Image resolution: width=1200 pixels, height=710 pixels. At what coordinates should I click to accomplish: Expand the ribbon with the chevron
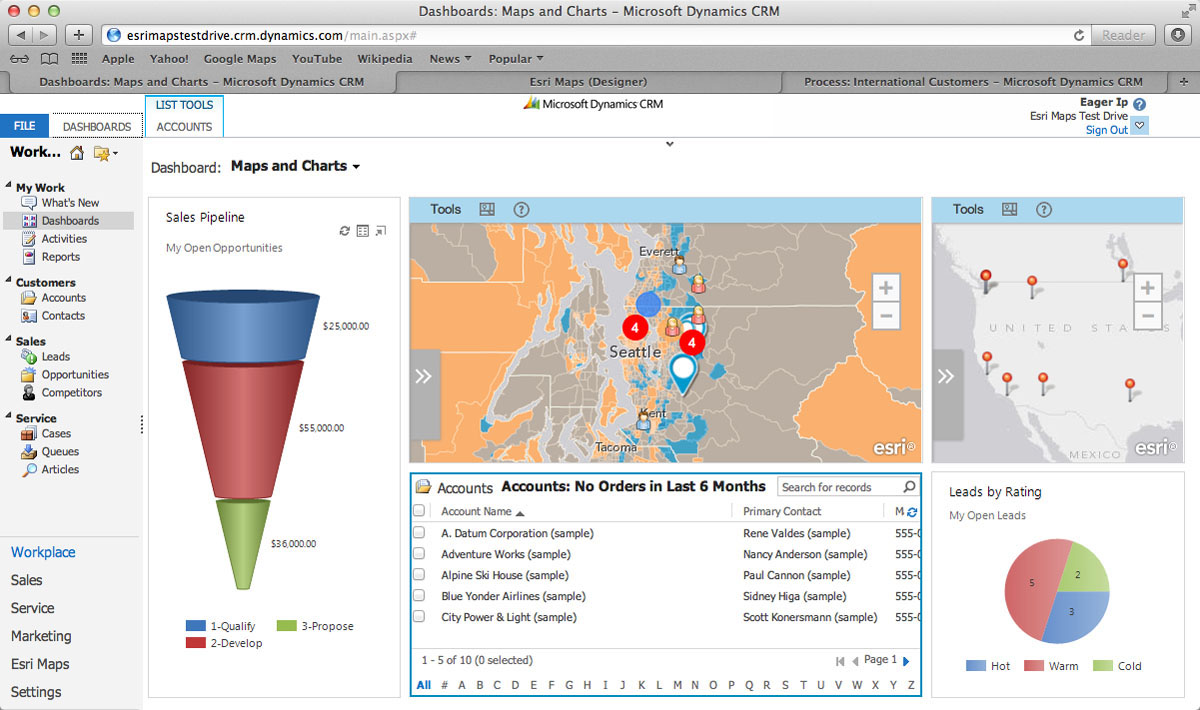(670, 144)
